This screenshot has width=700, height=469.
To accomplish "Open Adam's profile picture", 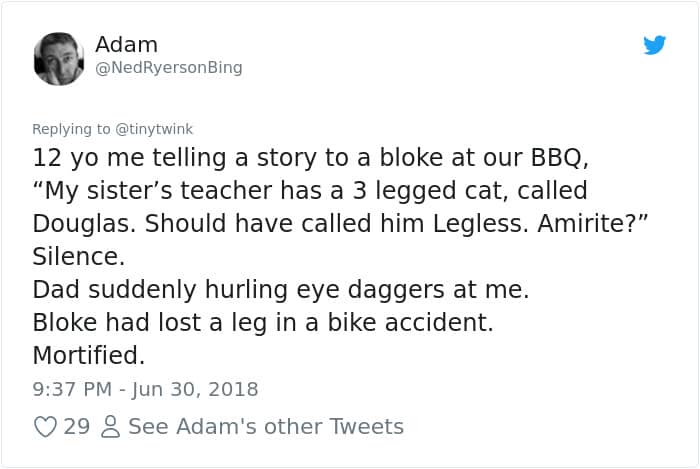I will 59,59.
